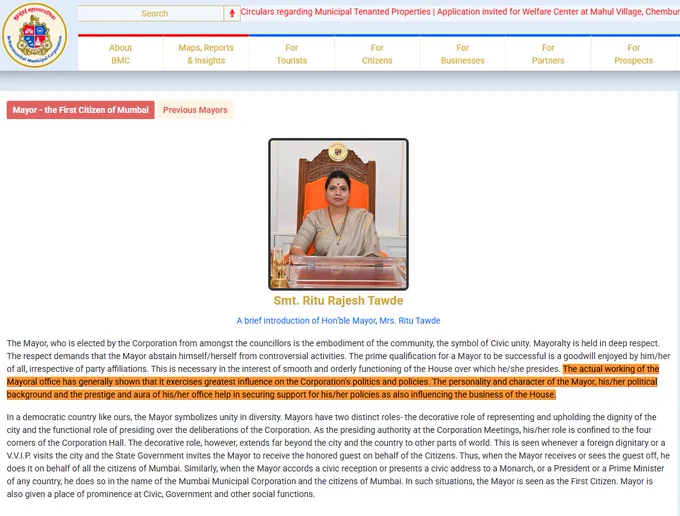Viewport: 680px width, 516px height.
Task: Click the microphone voice search icon
Action: (232, 13)
